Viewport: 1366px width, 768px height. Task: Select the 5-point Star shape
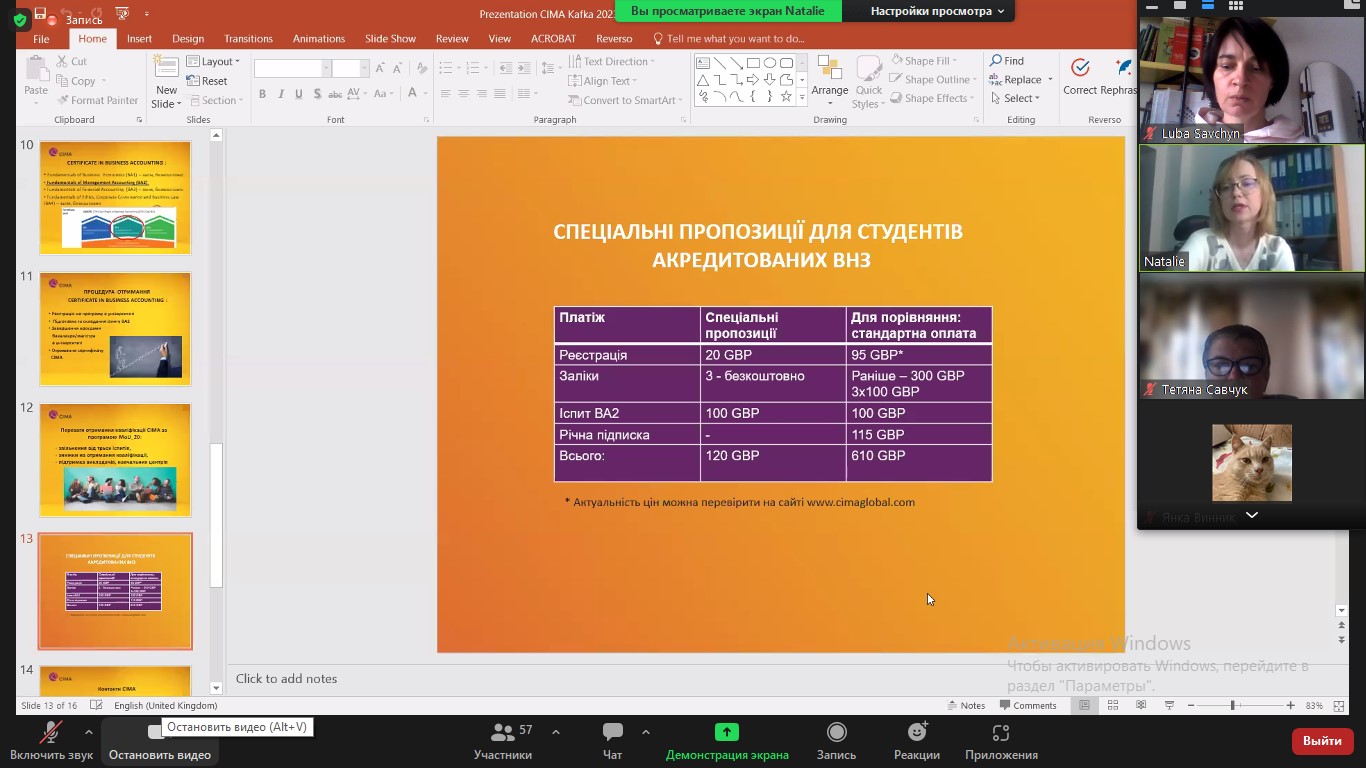[786, 97]
